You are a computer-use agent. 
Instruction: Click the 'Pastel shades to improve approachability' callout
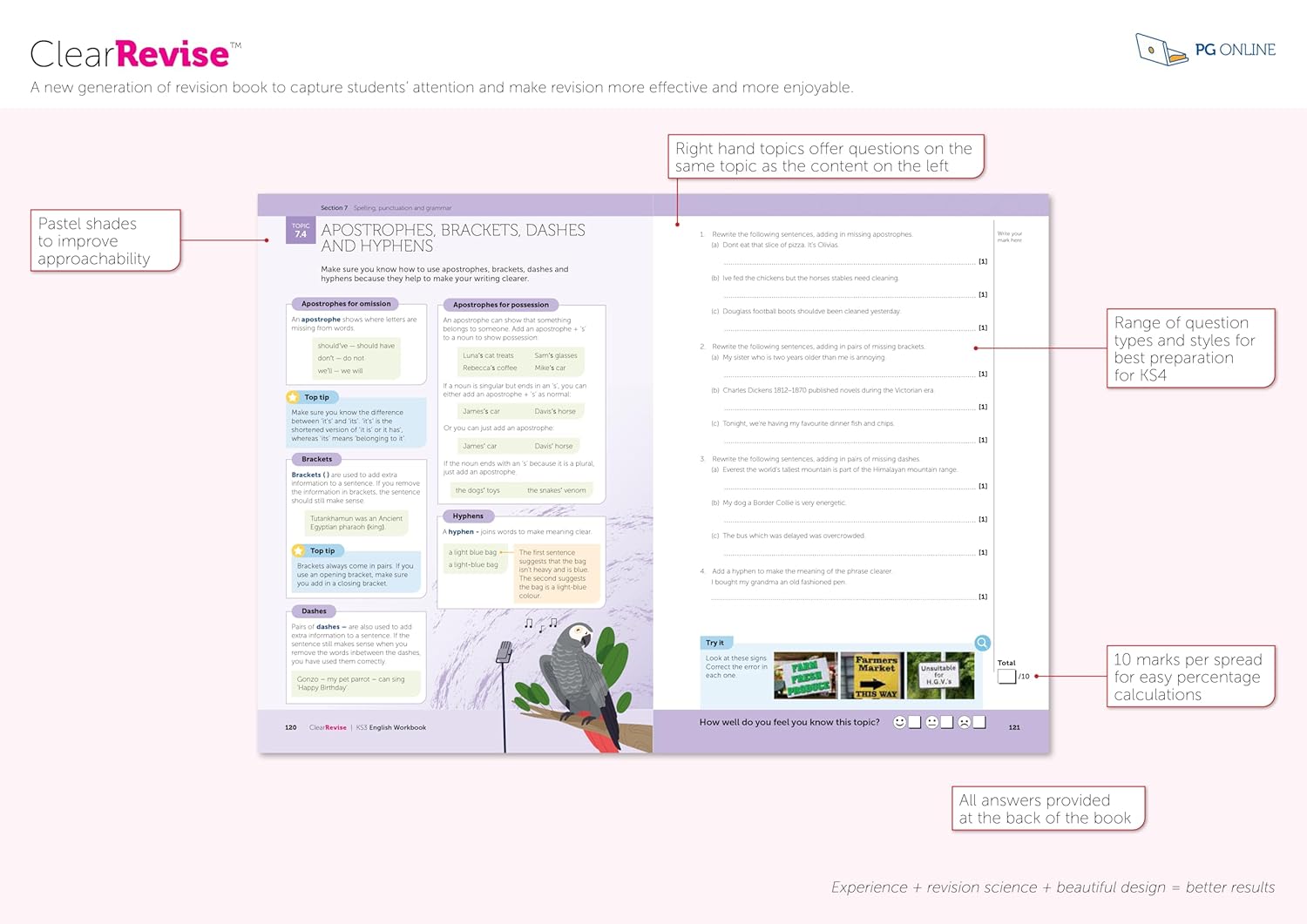point(105,241)
